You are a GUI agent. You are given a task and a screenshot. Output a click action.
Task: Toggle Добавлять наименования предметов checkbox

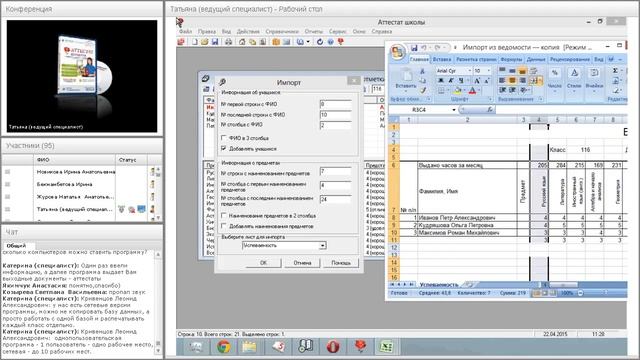(224, 226)
